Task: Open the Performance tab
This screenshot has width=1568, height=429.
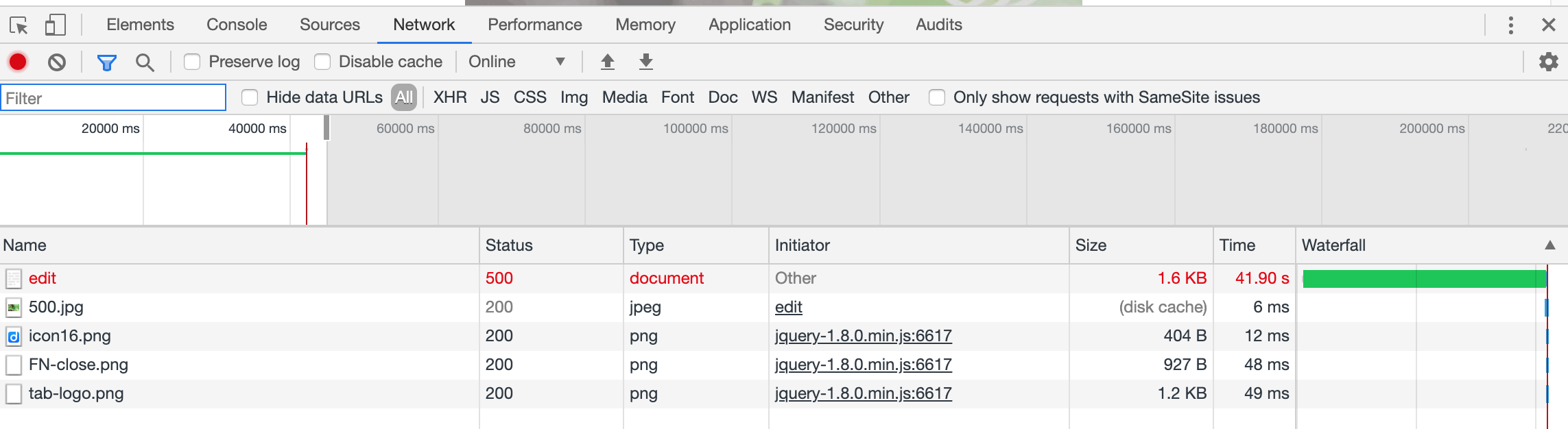Action: [x=534, y=25]
